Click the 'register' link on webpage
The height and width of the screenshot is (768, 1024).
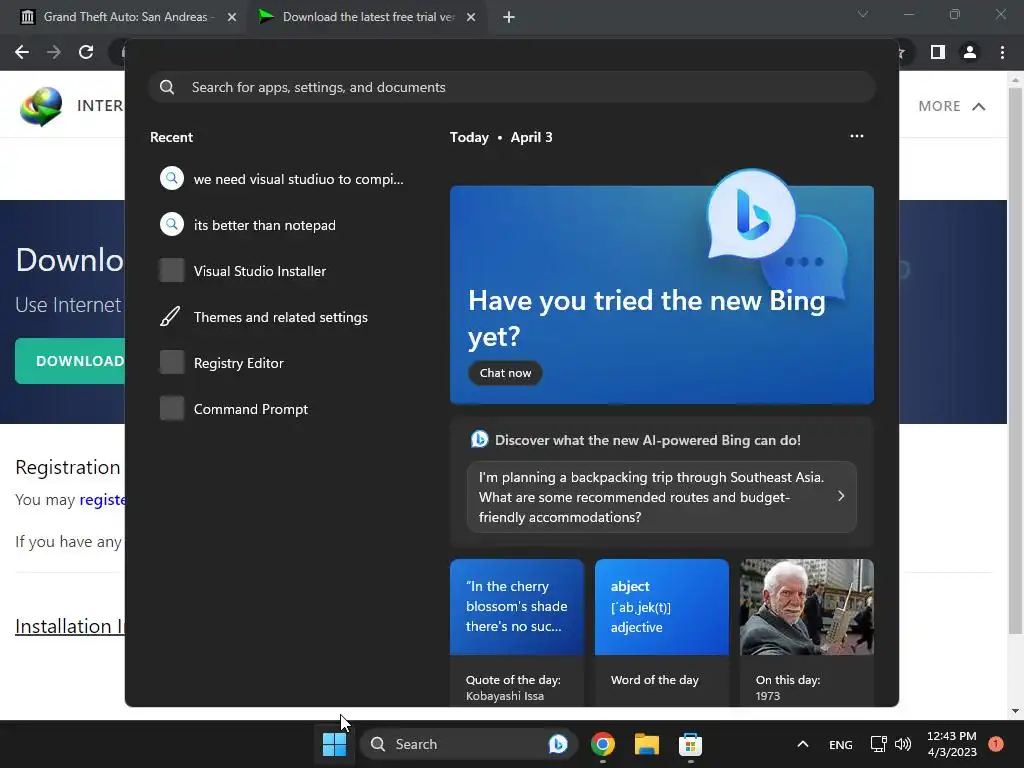coord(102,500)
